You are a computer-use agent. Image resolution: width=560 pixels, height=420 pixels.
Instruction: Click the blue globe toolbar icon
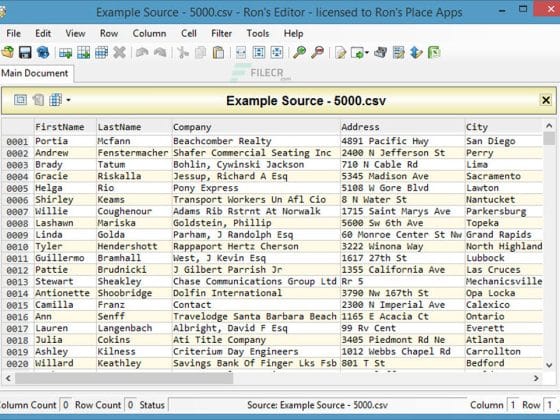(x=43, y=52)
